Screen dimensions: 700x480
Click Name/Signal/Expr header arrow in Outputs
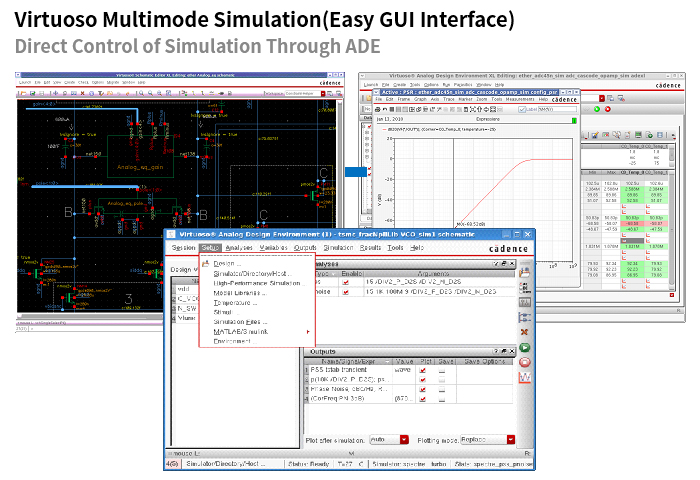click(387, 361)
